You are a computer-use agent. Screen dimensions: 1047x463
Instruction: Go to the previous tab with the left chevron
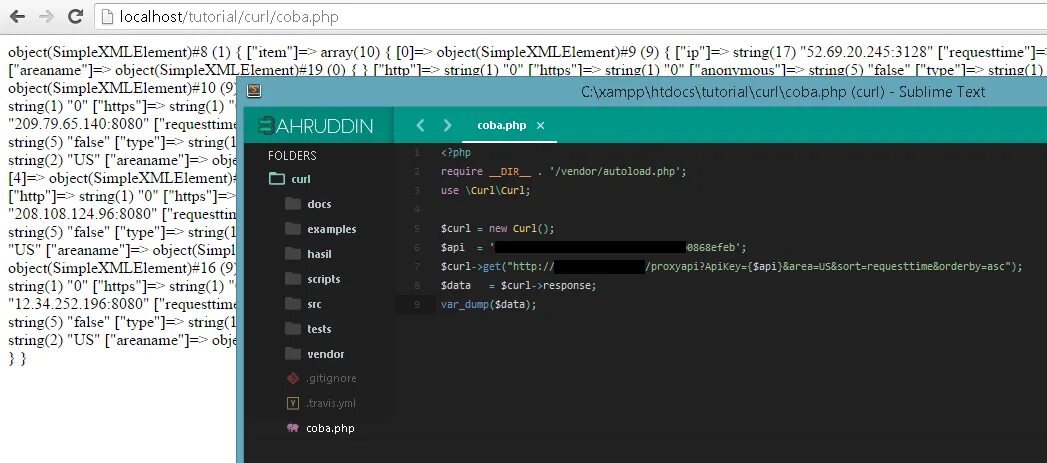coord(420,126)
